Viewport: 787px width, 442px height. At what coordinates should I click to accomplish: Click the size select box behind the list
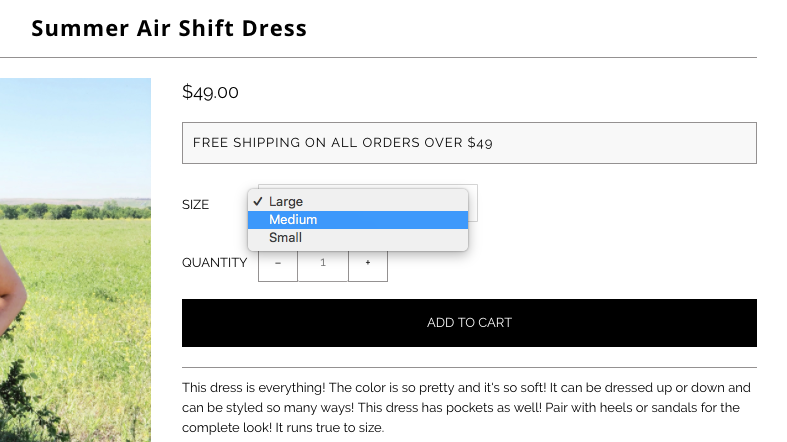tap(473, 200)
